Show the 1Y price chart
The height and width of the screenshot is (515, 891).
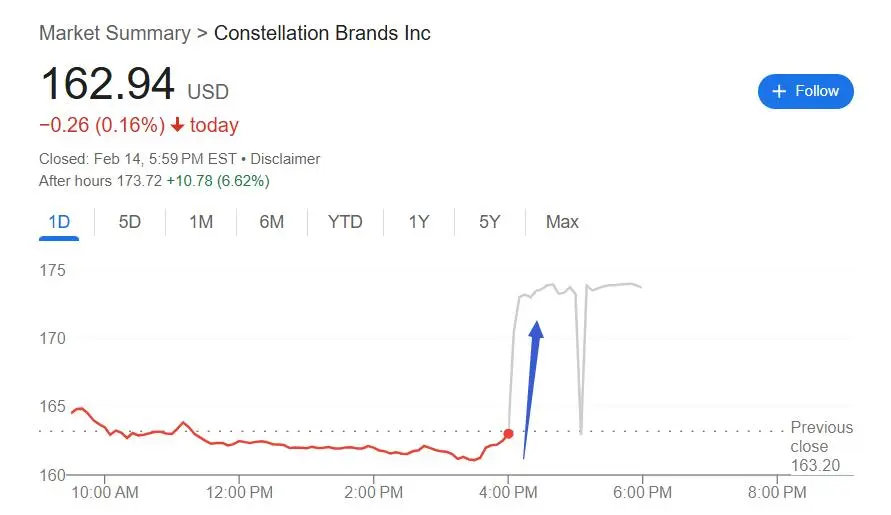pos(419,222)
